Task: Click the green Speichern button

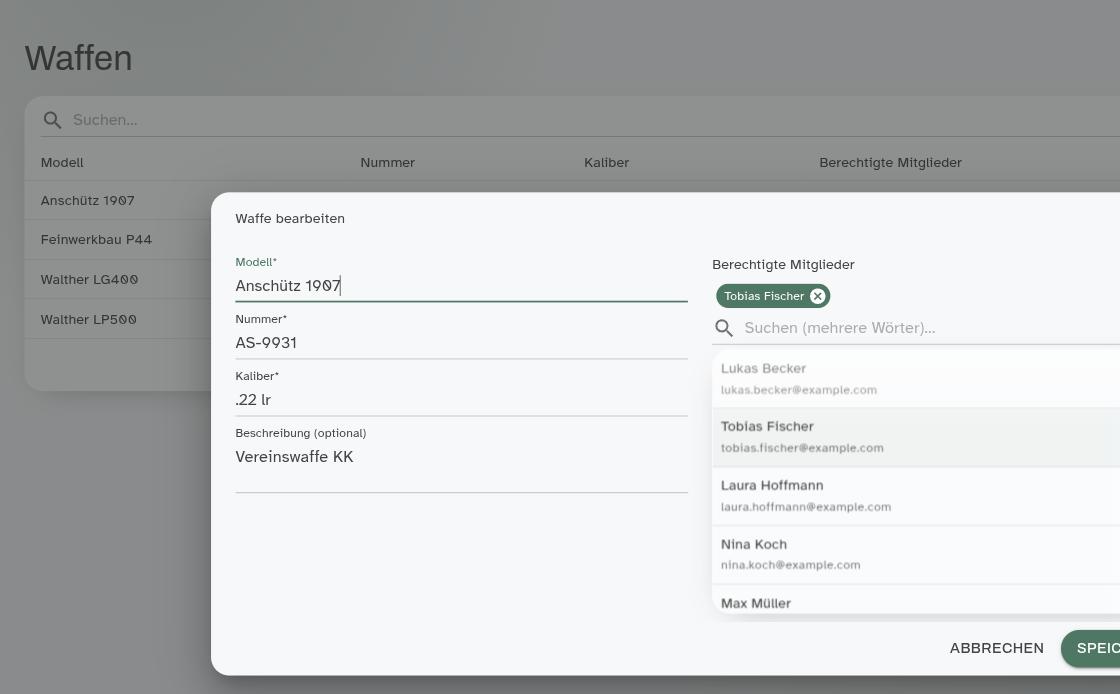Action: (x=1091, y=648)
